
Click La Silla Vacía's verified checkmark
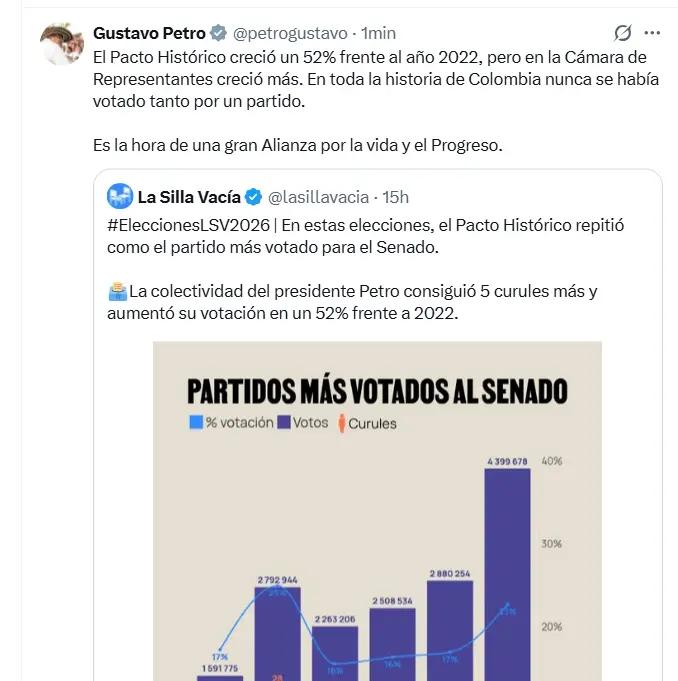[x=254, y=196]
